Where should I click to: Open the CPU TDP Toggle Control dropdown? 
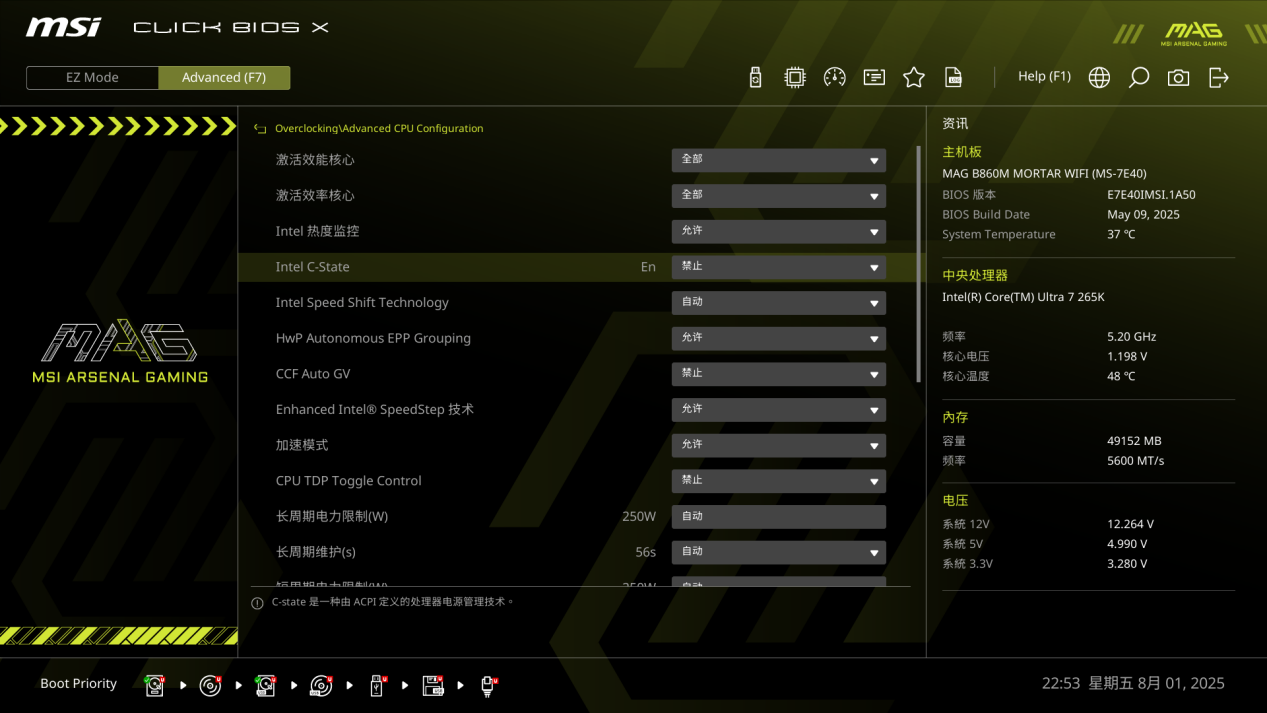point(778,481)
